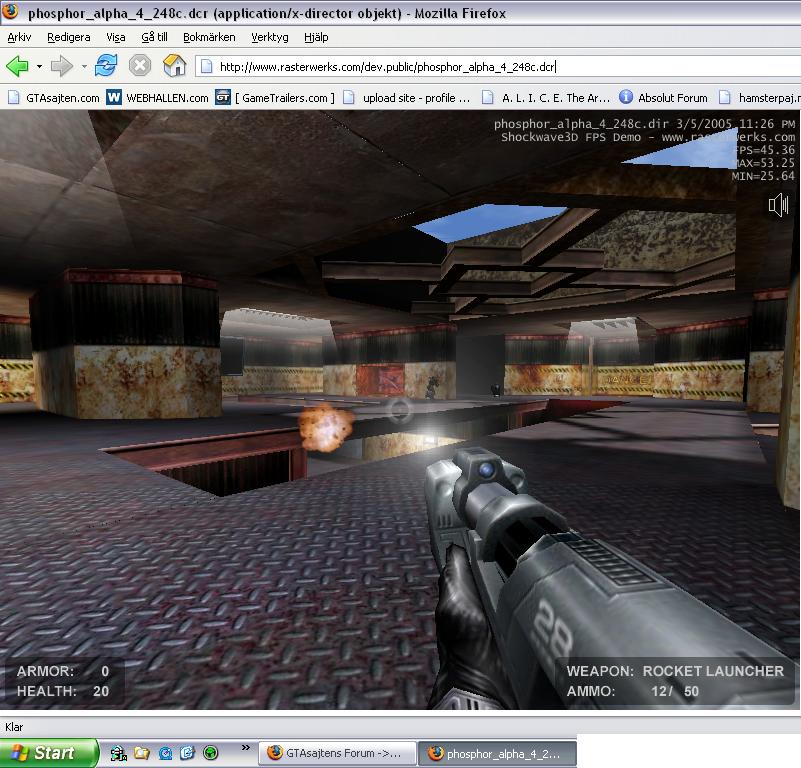
Task: Open the Arkiv menu
Action: (19, 37)
